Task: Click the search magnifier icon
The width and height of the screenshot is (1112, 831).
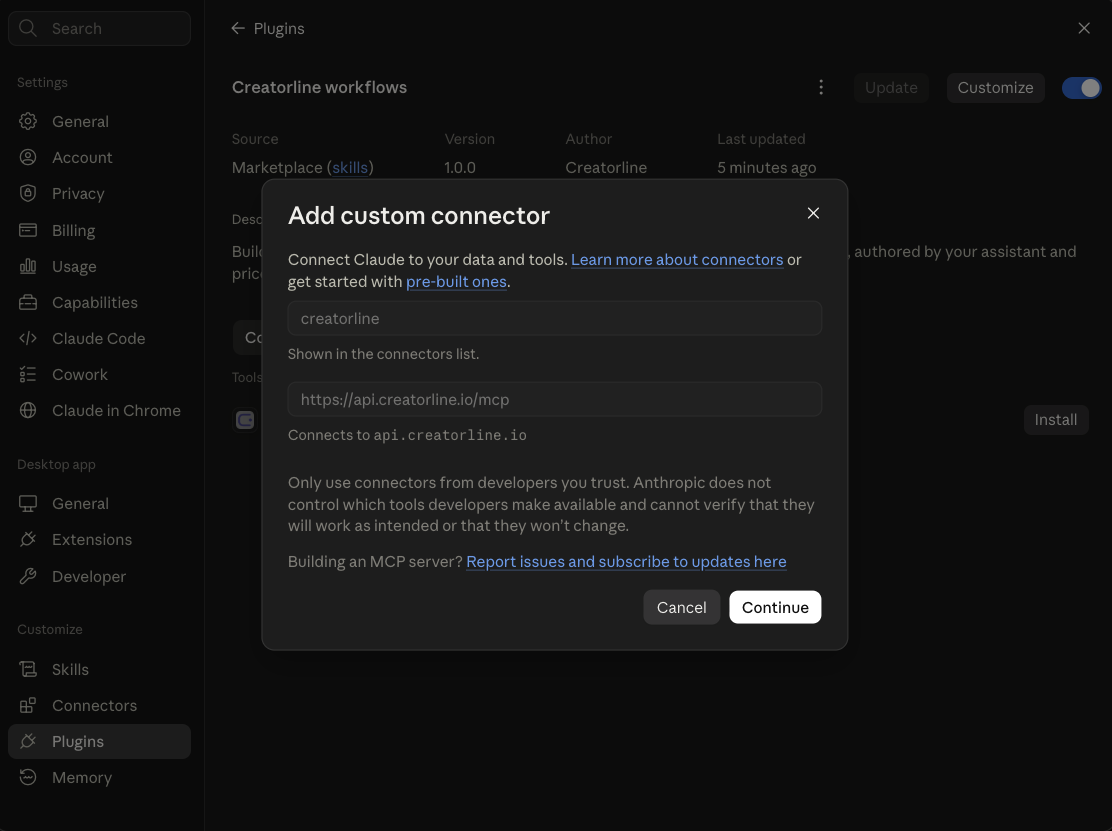Action: [28, 28]
